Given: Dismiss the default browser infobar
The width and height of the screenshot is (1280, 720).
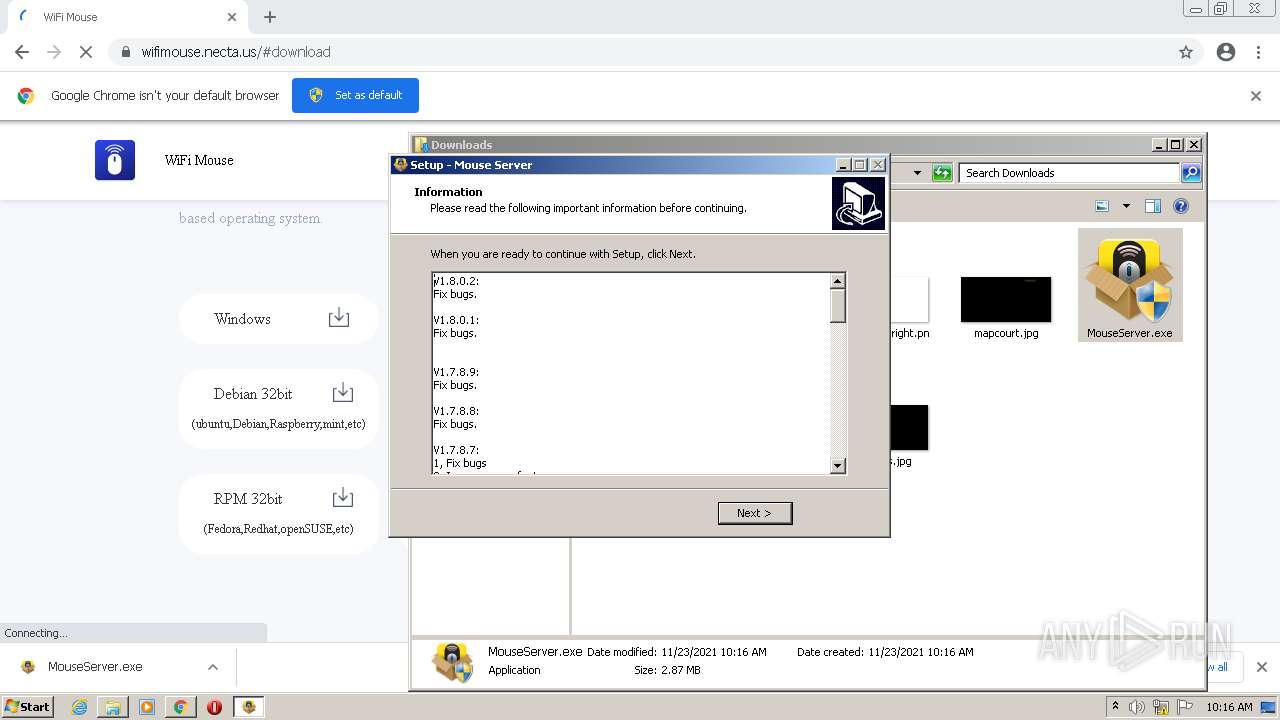Looking at the screenshot, I should (x=1256, y=96).
